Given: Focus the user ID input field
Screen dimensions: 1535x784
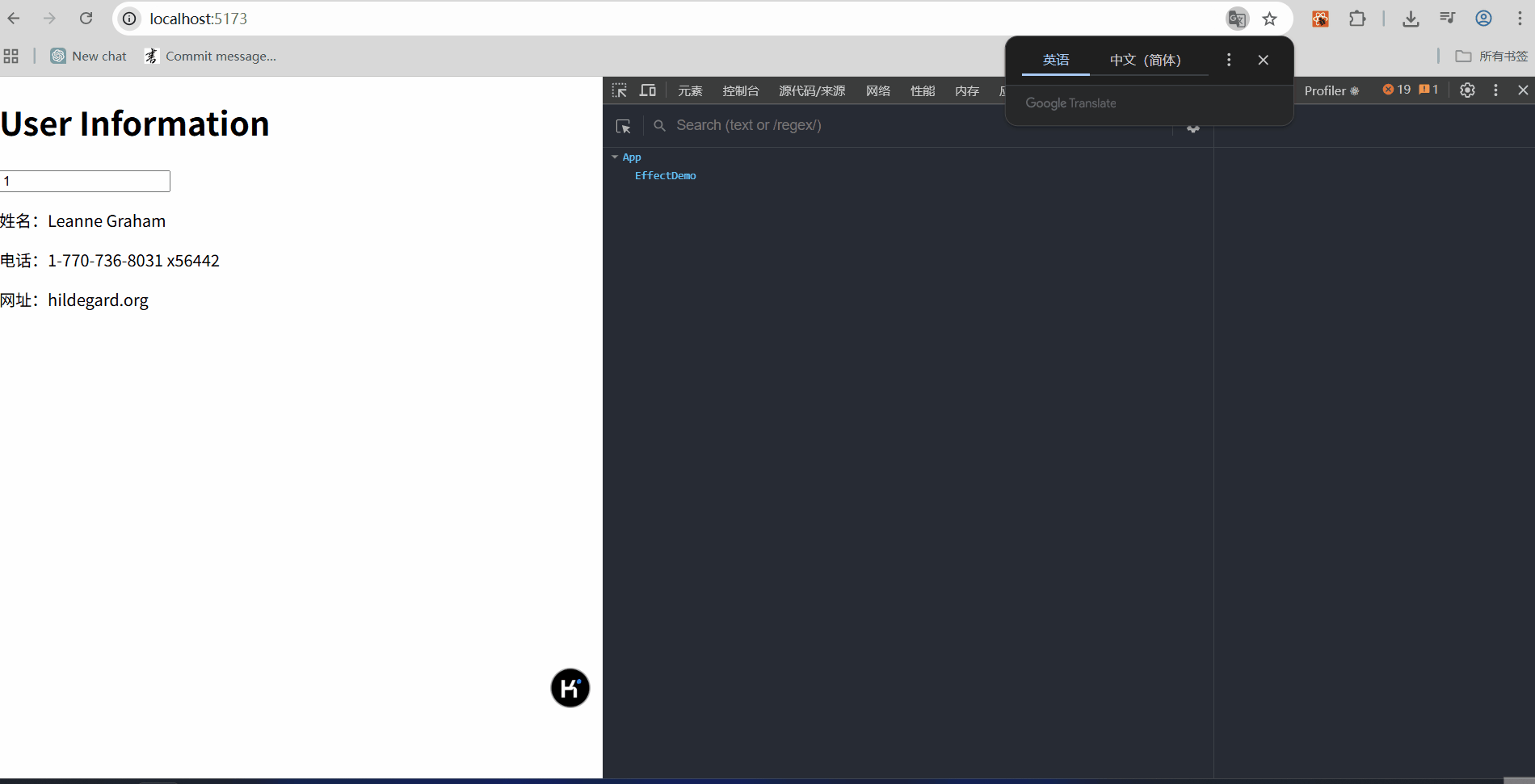Looking at the screenshot, I should click(x=85, y=181).
